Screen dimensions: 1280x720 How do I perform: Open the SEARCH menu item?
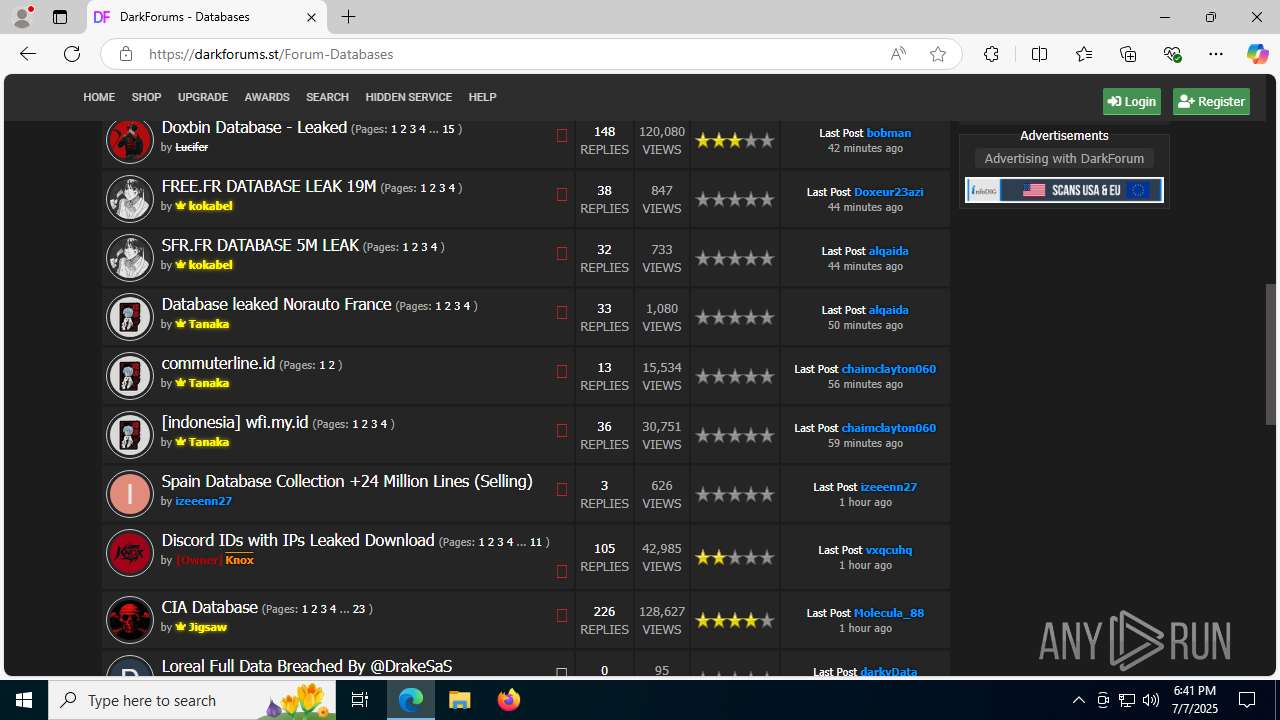[327, 97]
